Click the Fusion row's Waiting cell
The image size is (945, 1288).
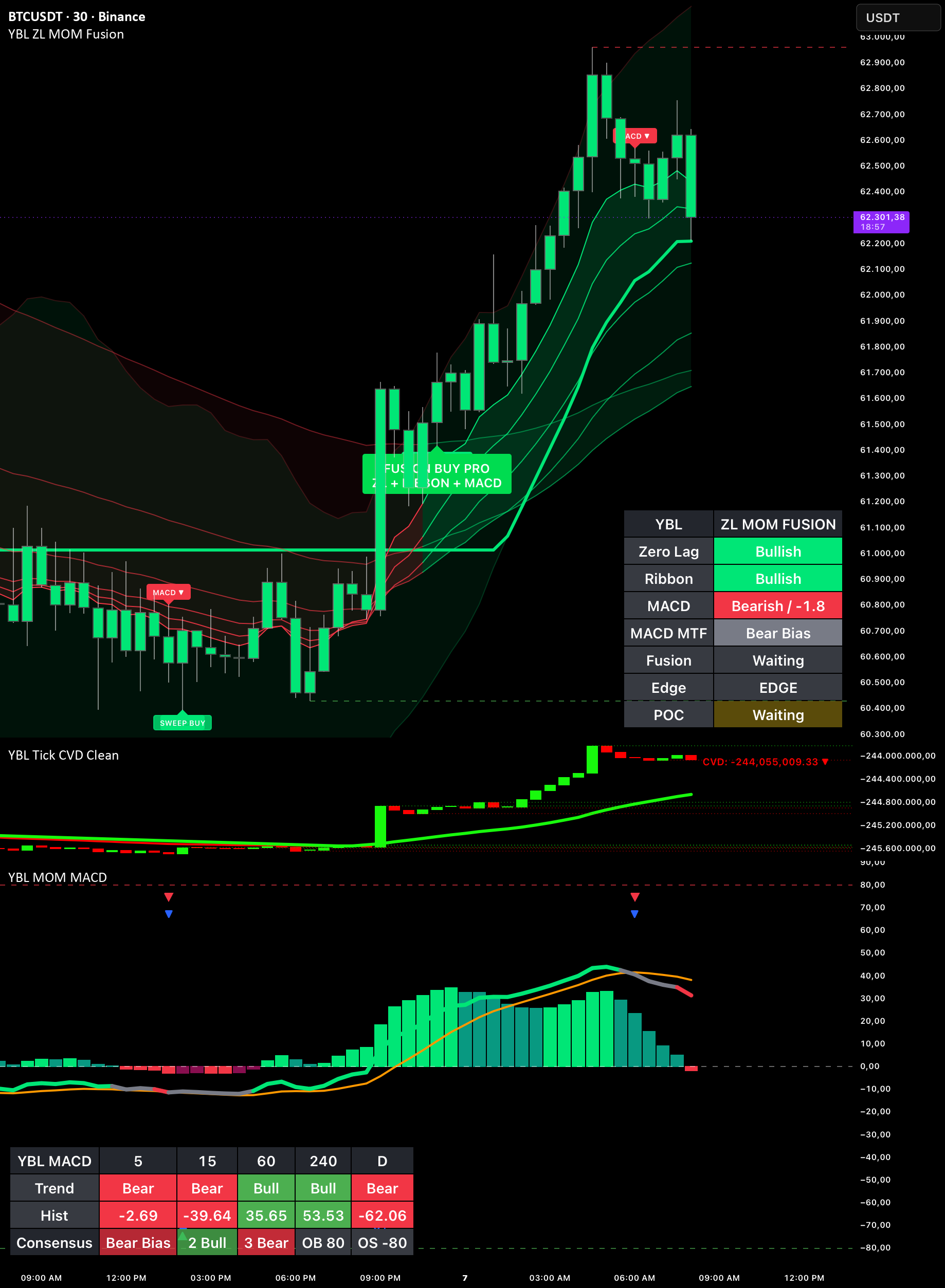pos(778,660)
